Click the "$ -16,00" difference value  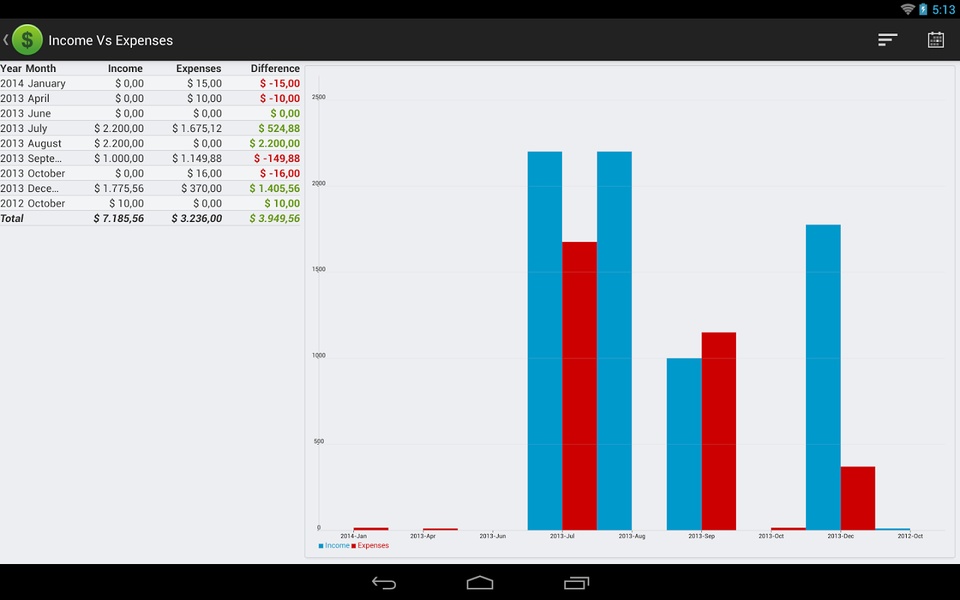280,173
